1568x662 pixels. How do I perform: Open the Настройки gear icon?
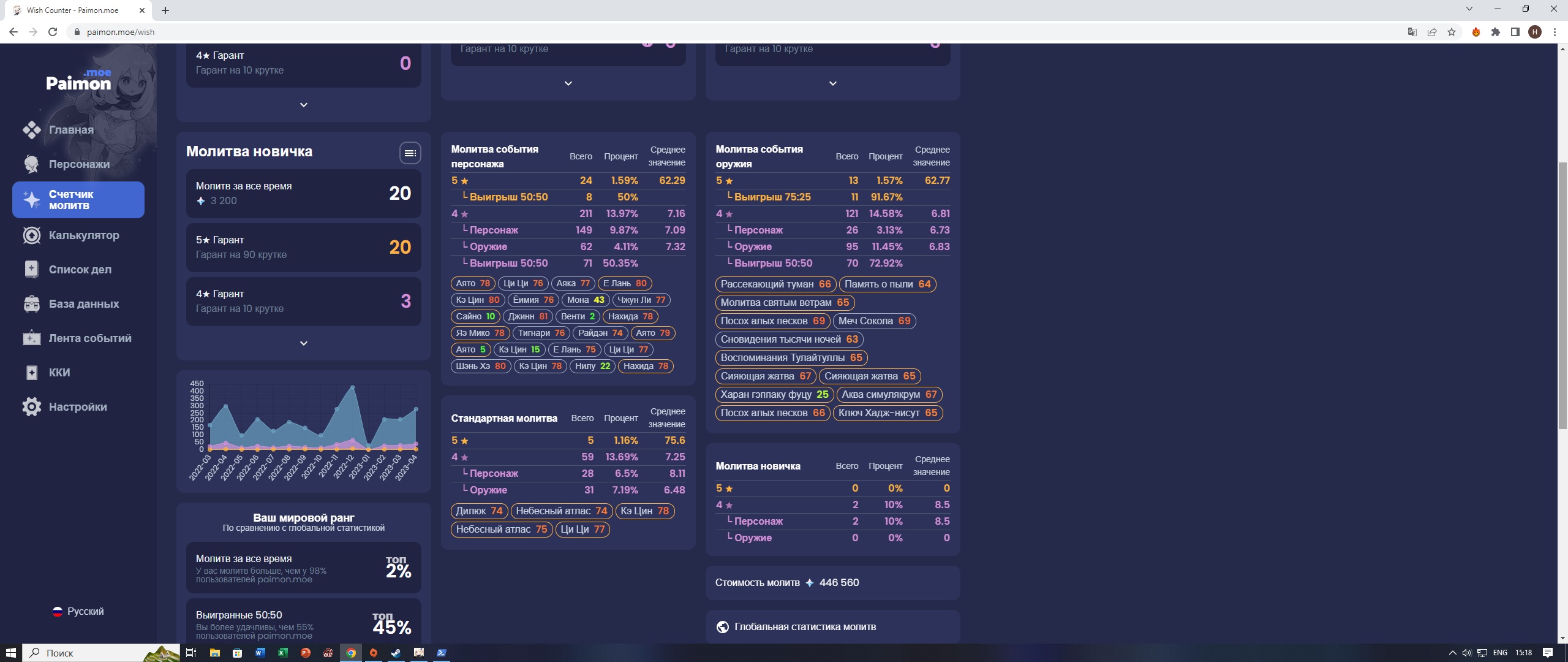tap(32, 406)
